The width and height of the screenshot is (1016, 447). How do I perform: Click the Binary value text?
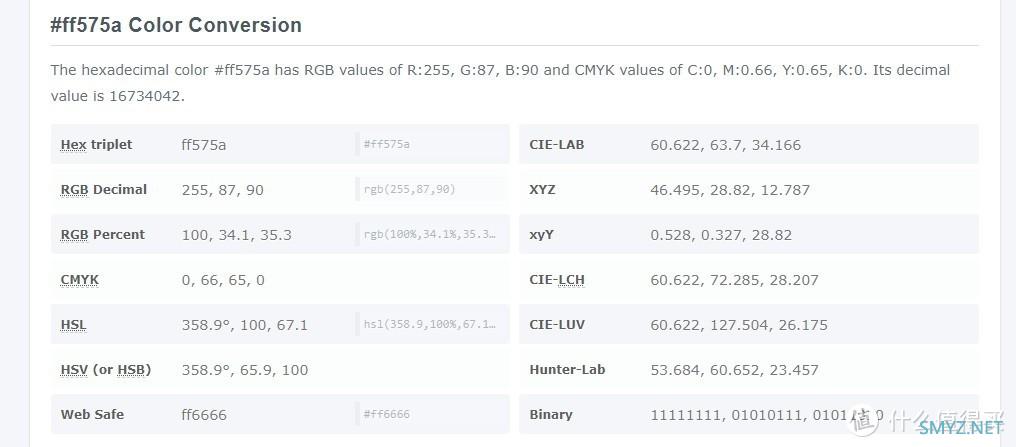point(767,415)
